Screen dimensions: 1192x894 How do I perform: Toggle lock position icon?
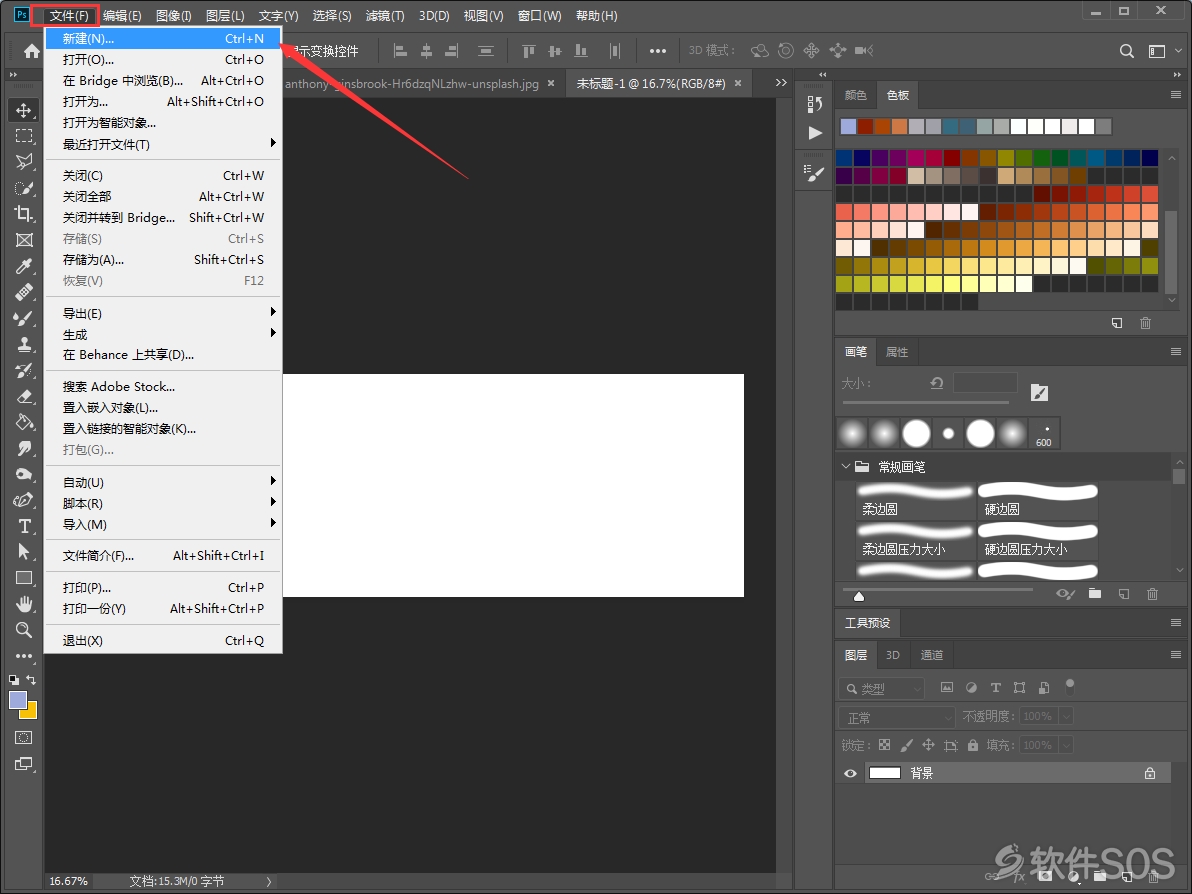[928, 745]
